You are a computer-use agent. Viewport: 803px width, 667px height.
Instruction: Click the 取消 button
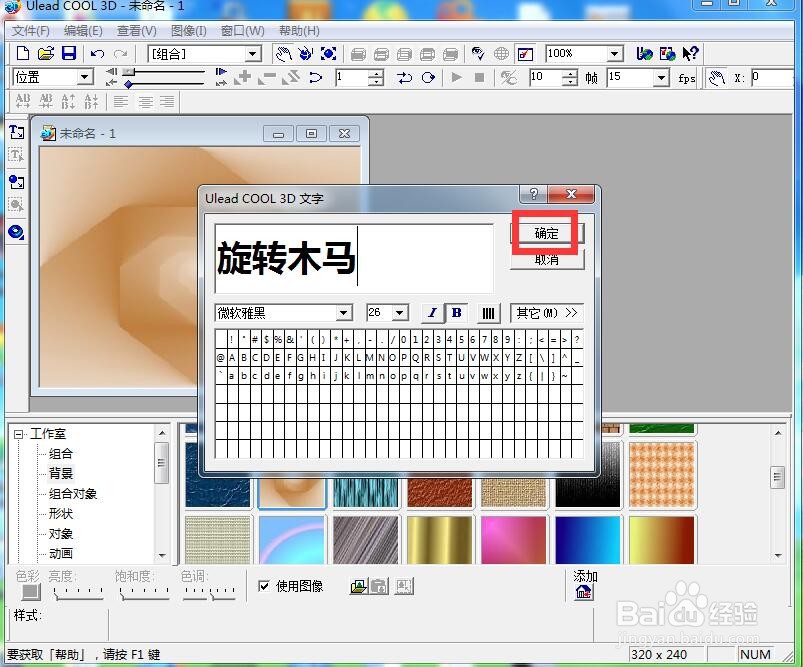point(546,260)
